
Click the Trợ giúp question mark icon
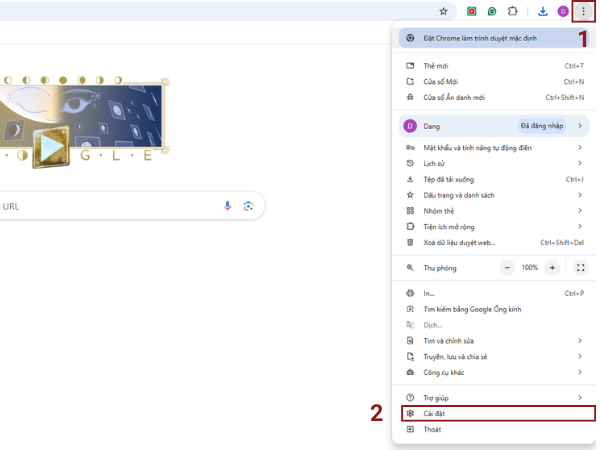click(410, 398)
